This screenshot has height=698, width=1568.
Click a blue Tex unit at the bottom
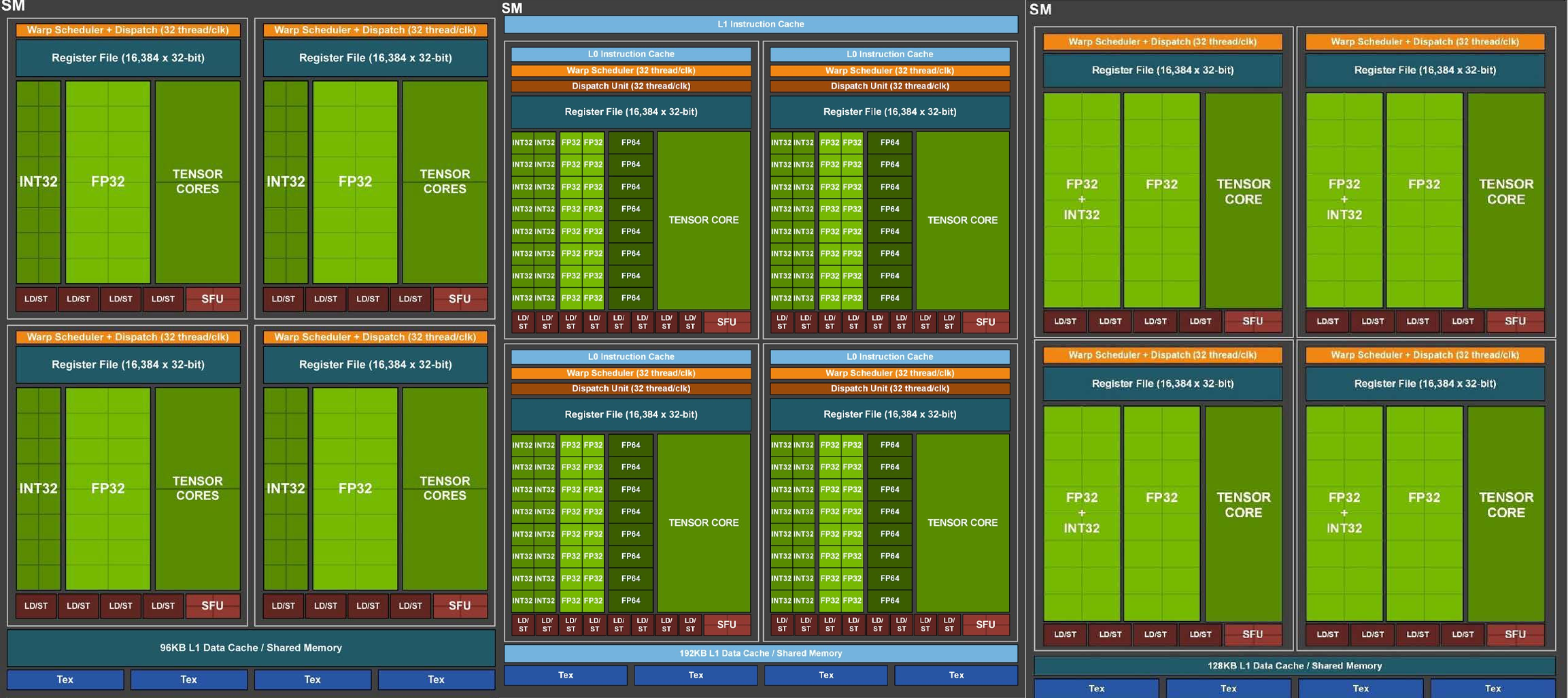(65, 679)
